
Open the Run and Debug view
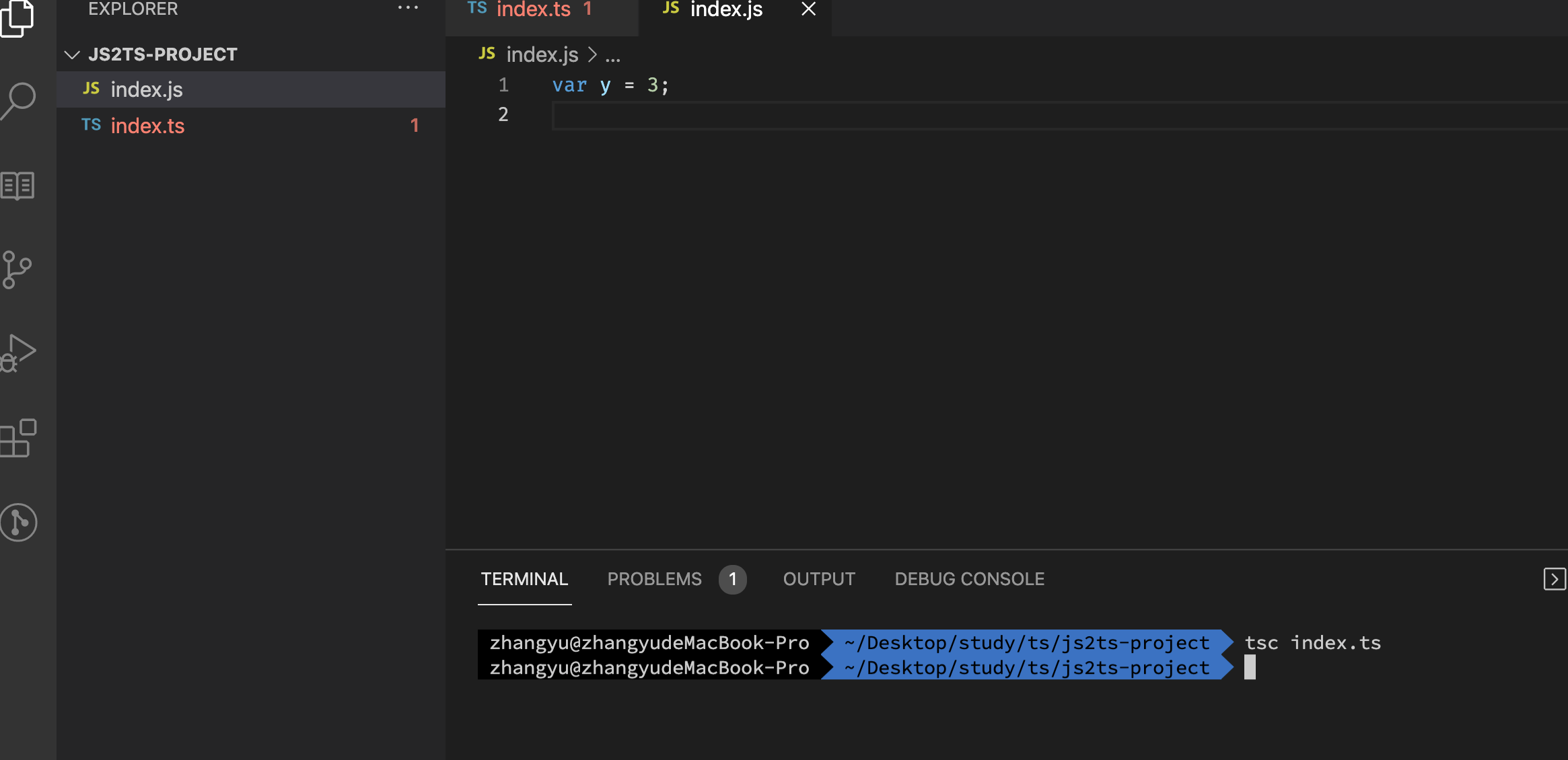pos(18,352)
